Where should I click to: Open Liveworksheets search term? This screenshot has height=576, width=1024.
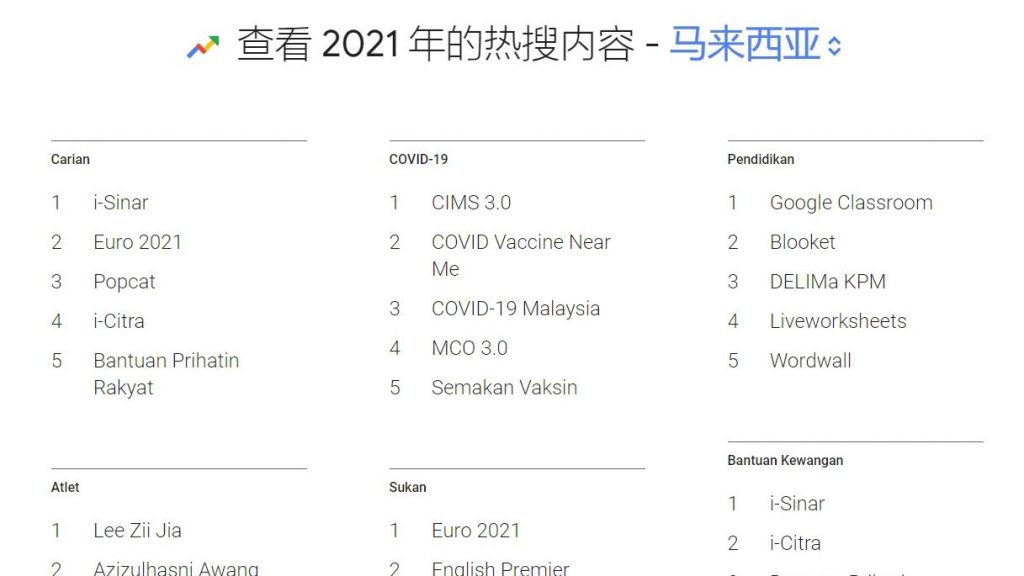tap(838, 321)
